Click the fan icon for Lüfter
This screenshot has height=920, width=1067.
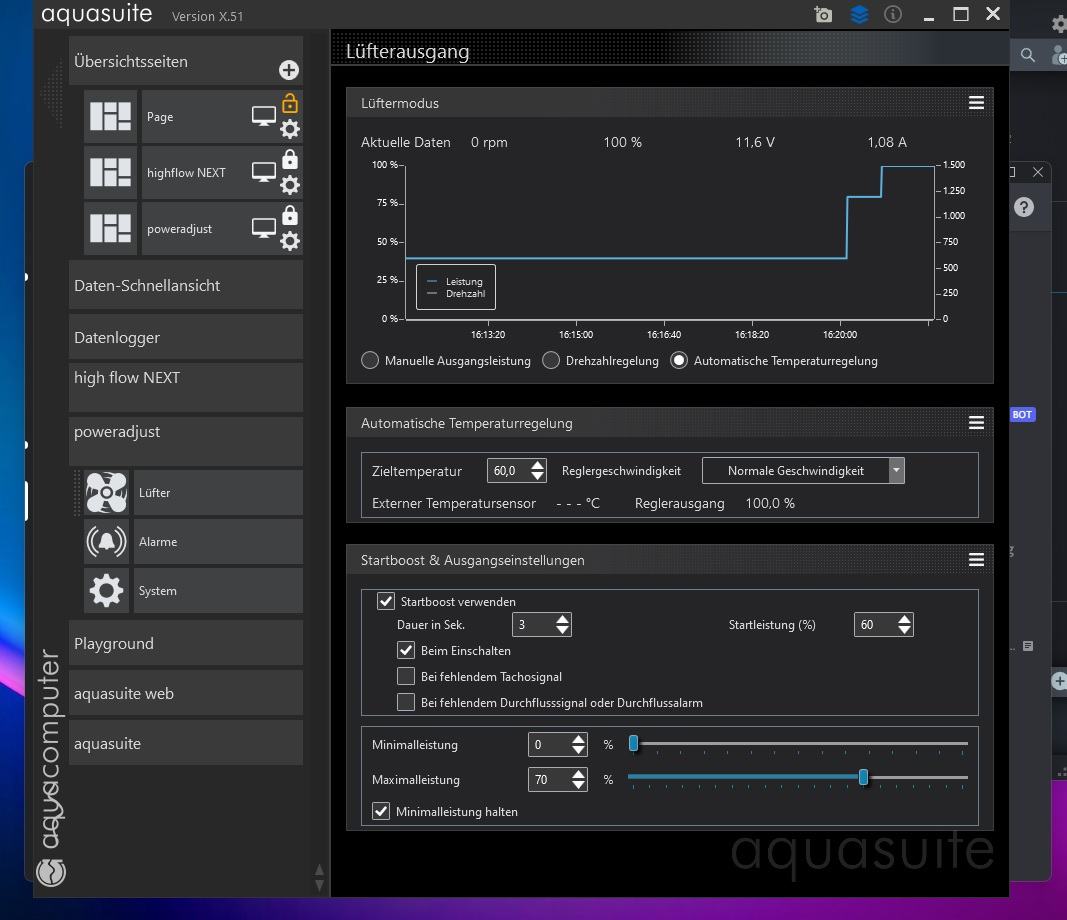[106, 492]
